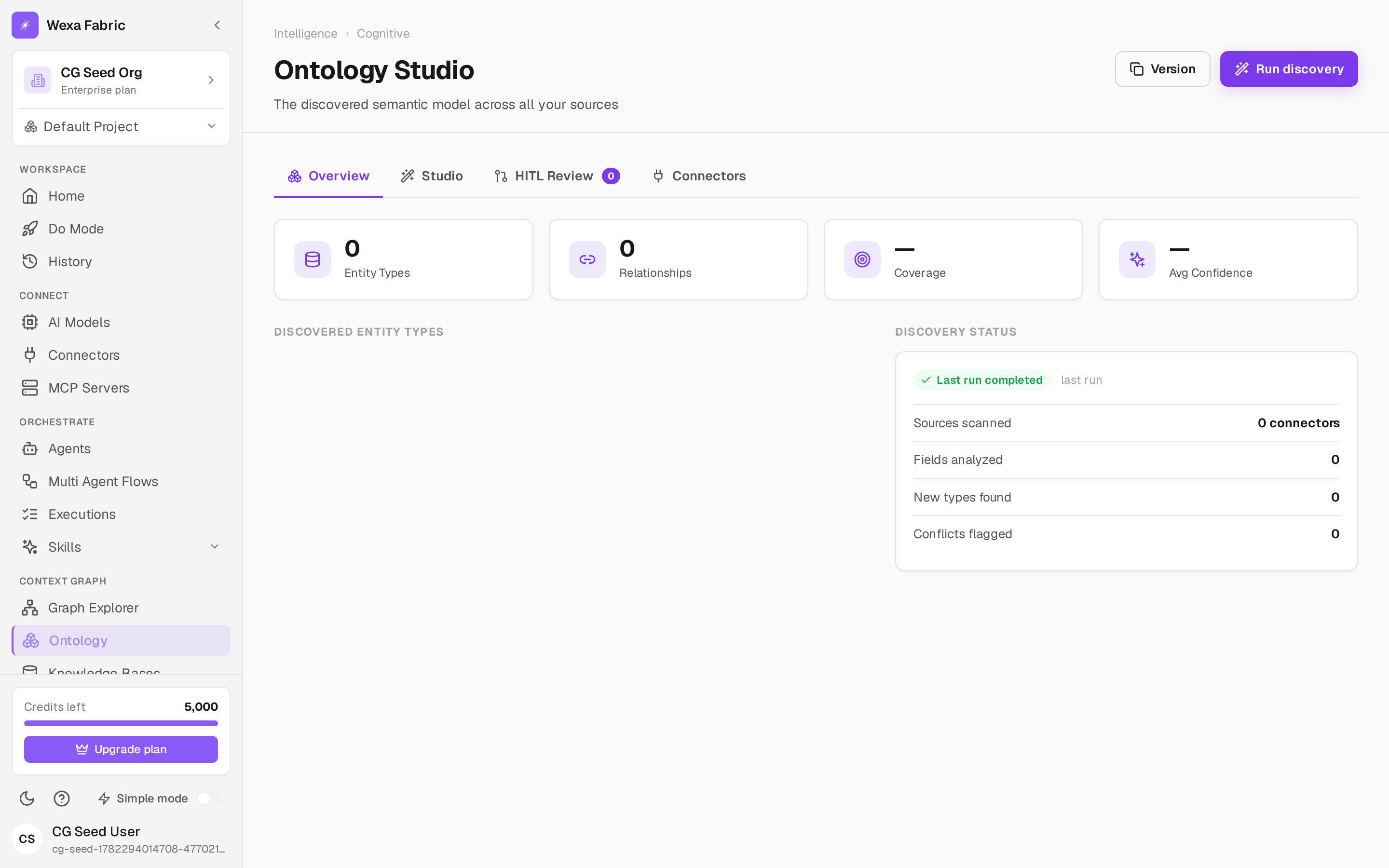
Task: Click the 'New types found' row label
Action: [x=962, y=497]
